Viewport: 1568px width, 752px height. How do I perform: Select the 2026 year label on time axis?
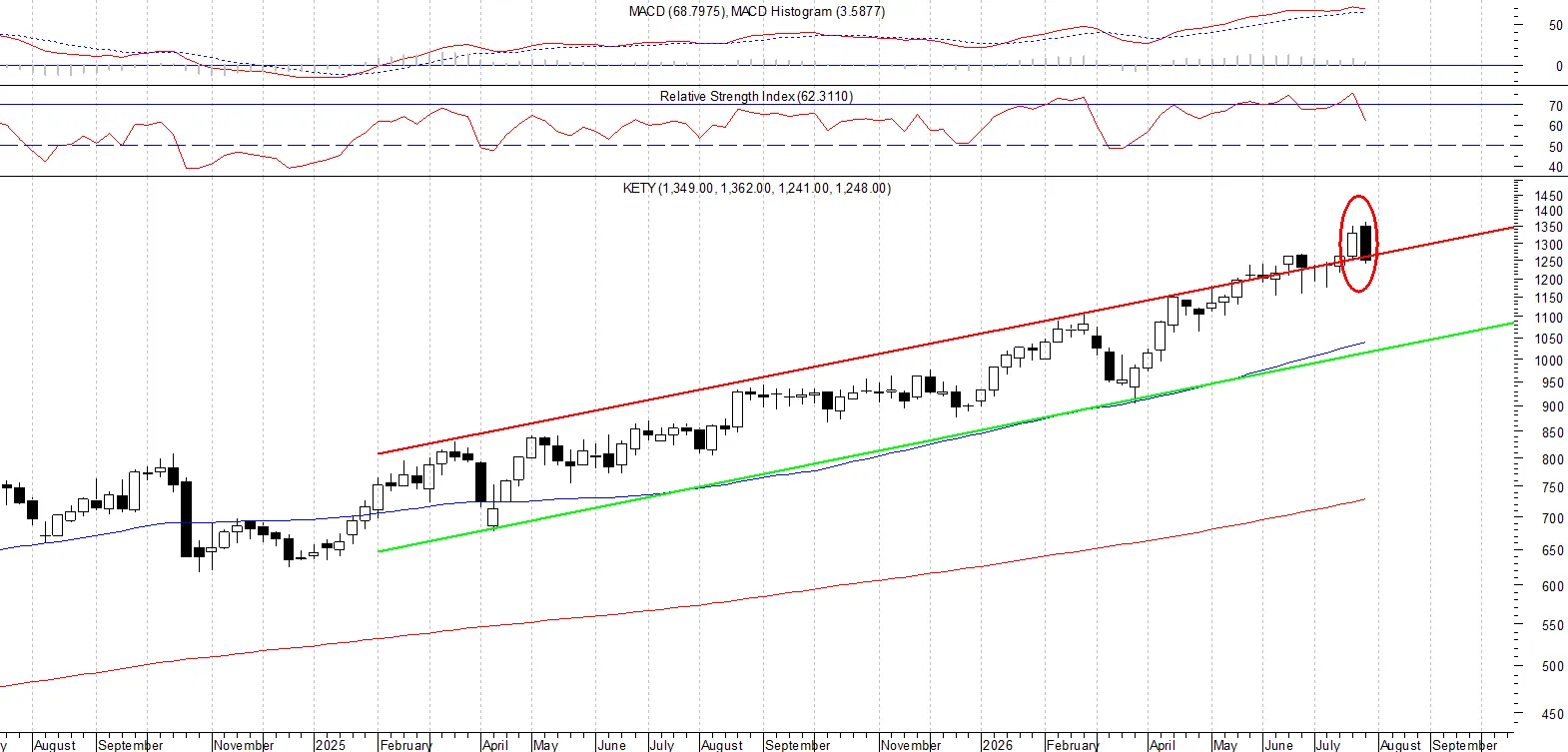(x=997, y=745)
